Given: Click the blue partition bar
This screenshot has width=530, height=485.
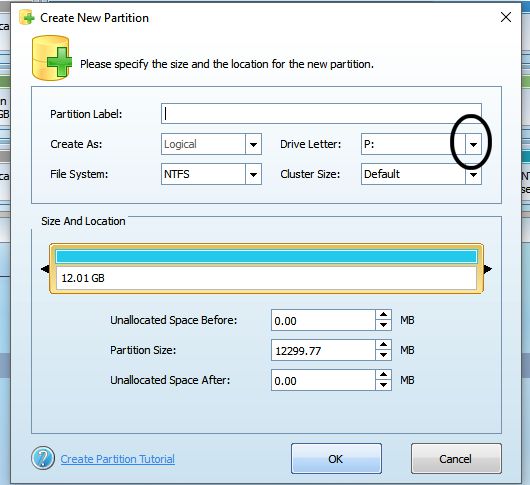Looking at the screenshot, I should coord(266,257).
